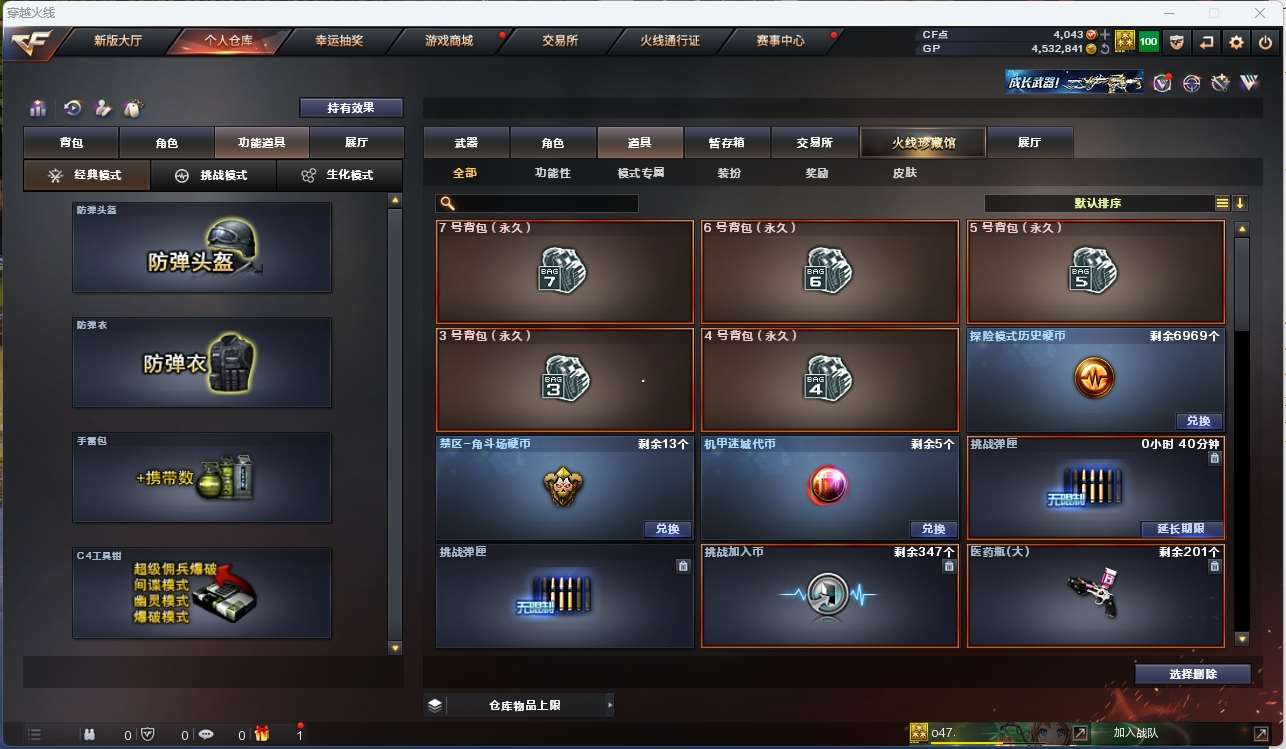Switch to the 游戏商城 top tab
This screenshot has height=749, width=1286.
pos(449,41)
